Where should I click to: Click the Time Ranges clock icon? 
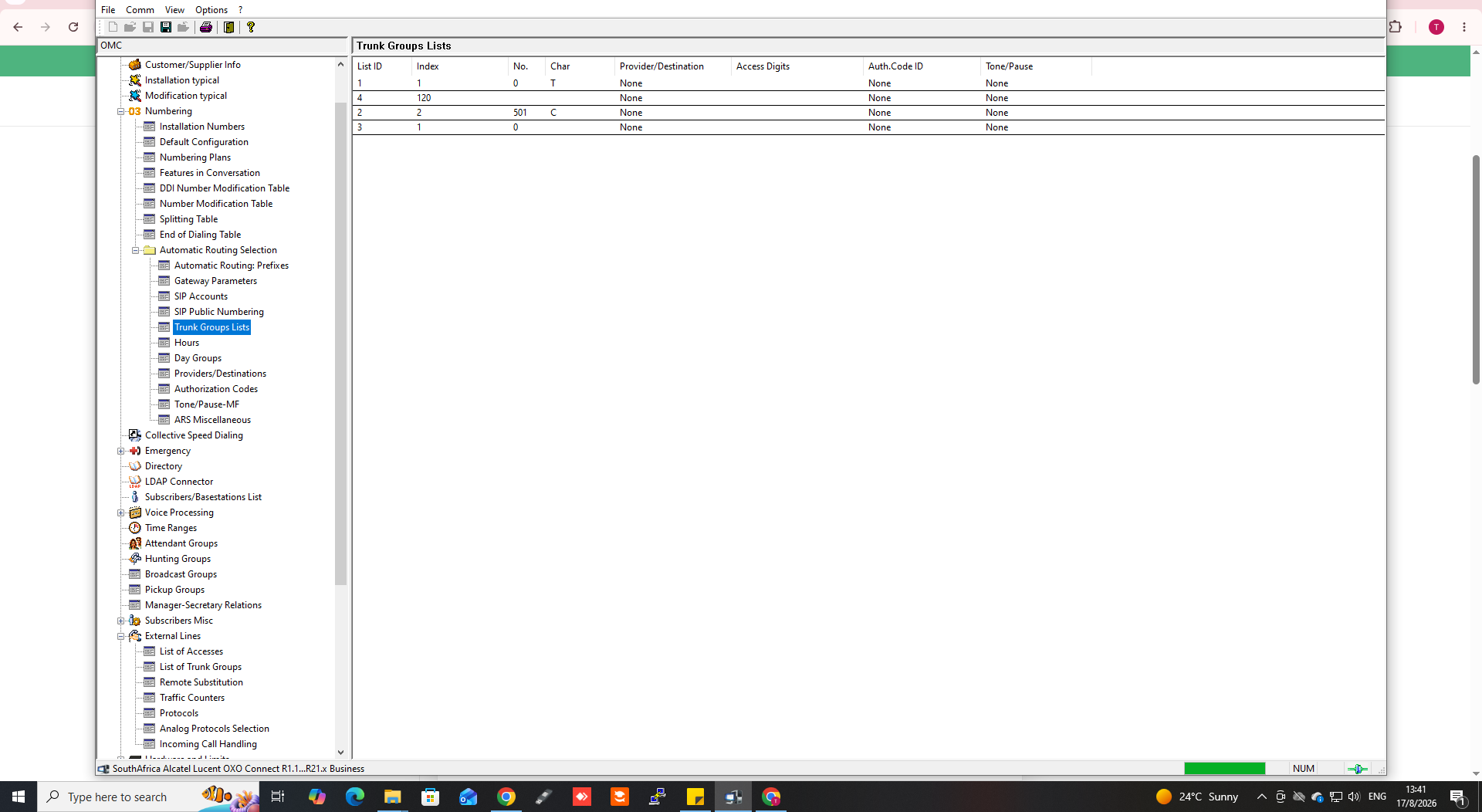click(x=135, y=528)
